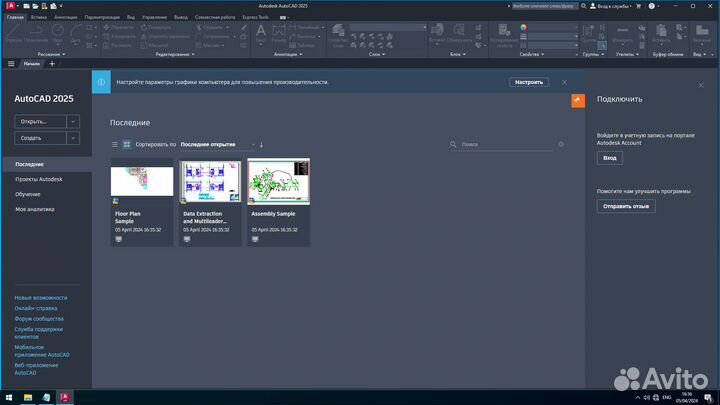
Task: Click the Открыть... button
Action: pos(40,122)
